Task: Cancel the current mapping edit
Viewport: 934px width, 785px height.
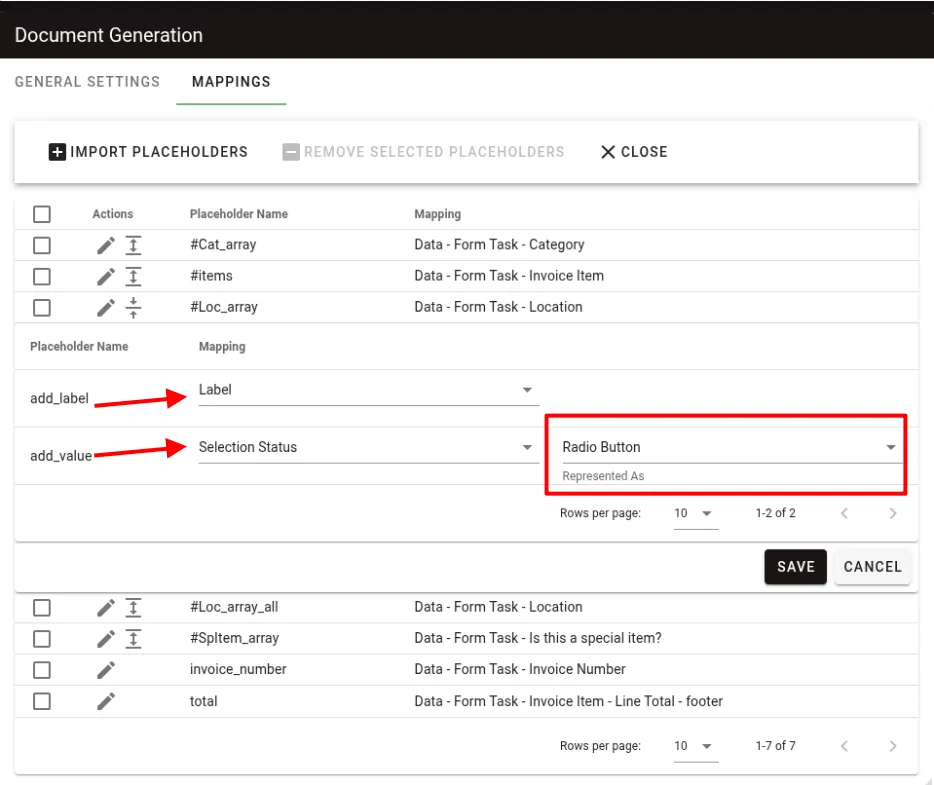Action: pyautogui.click(x=872, y=566)
